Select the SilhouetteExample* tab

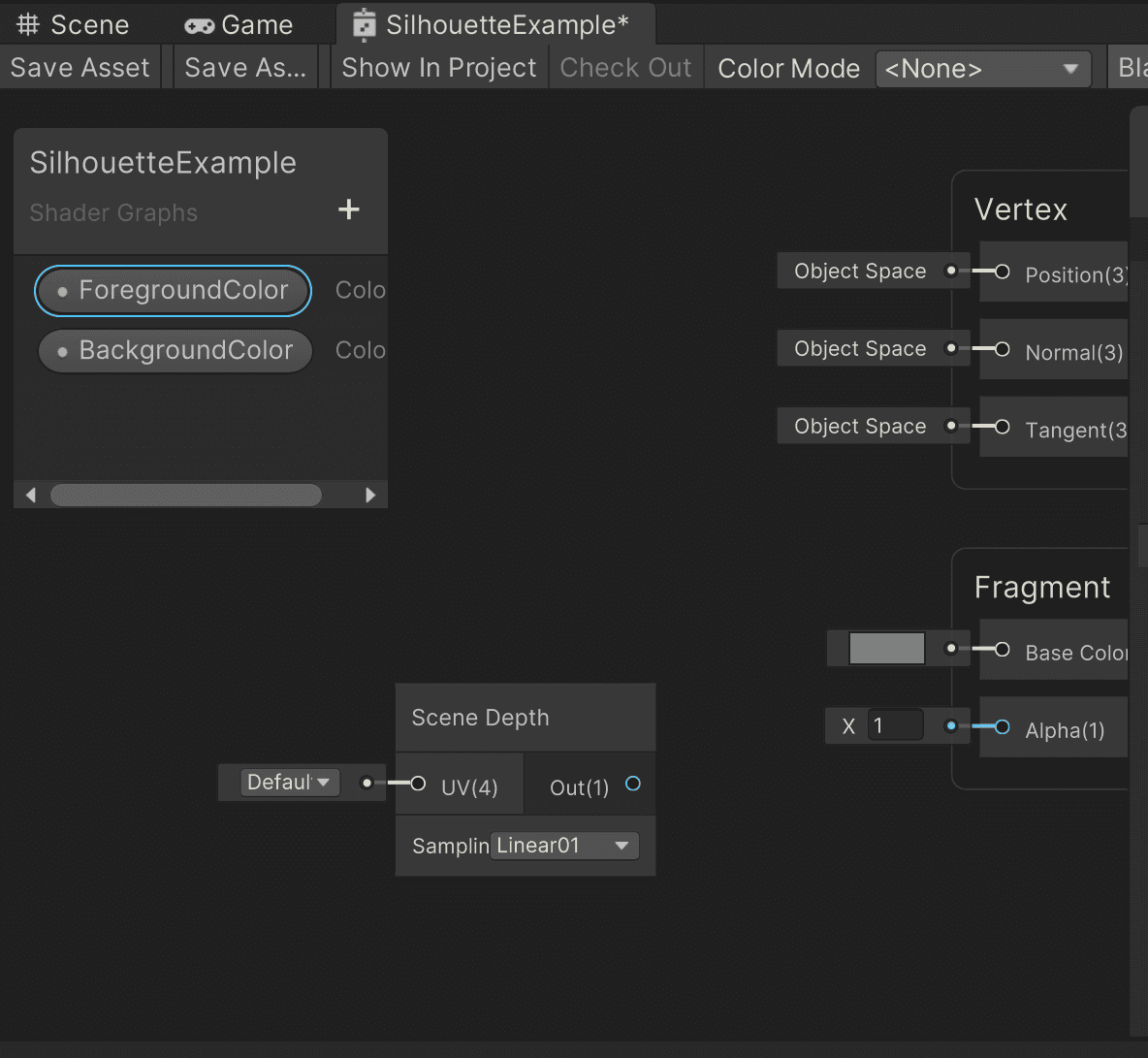[494, 25]
